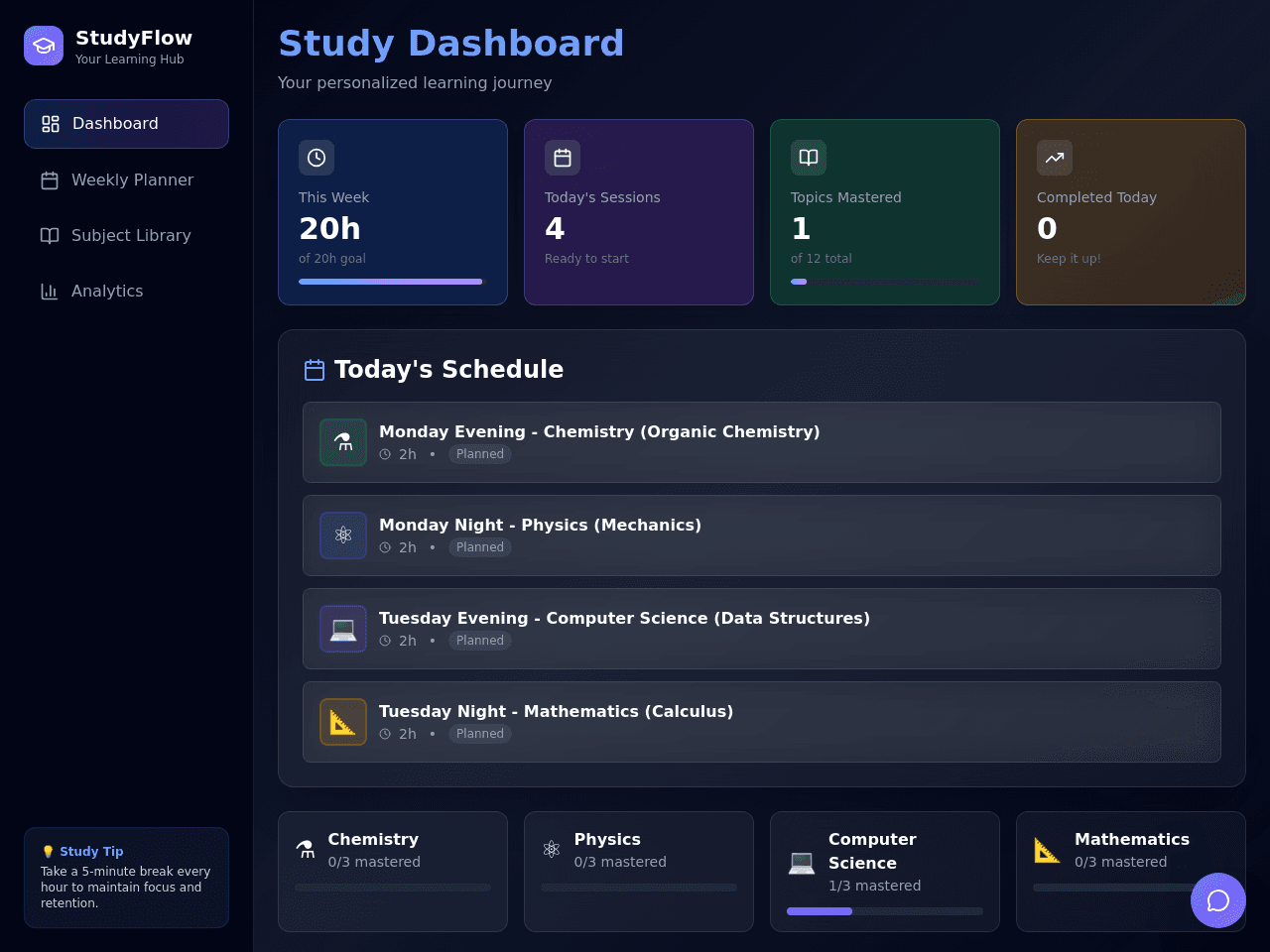
Task: Click Planned badge on Computer Science session
Action: (x=480, y=641)
